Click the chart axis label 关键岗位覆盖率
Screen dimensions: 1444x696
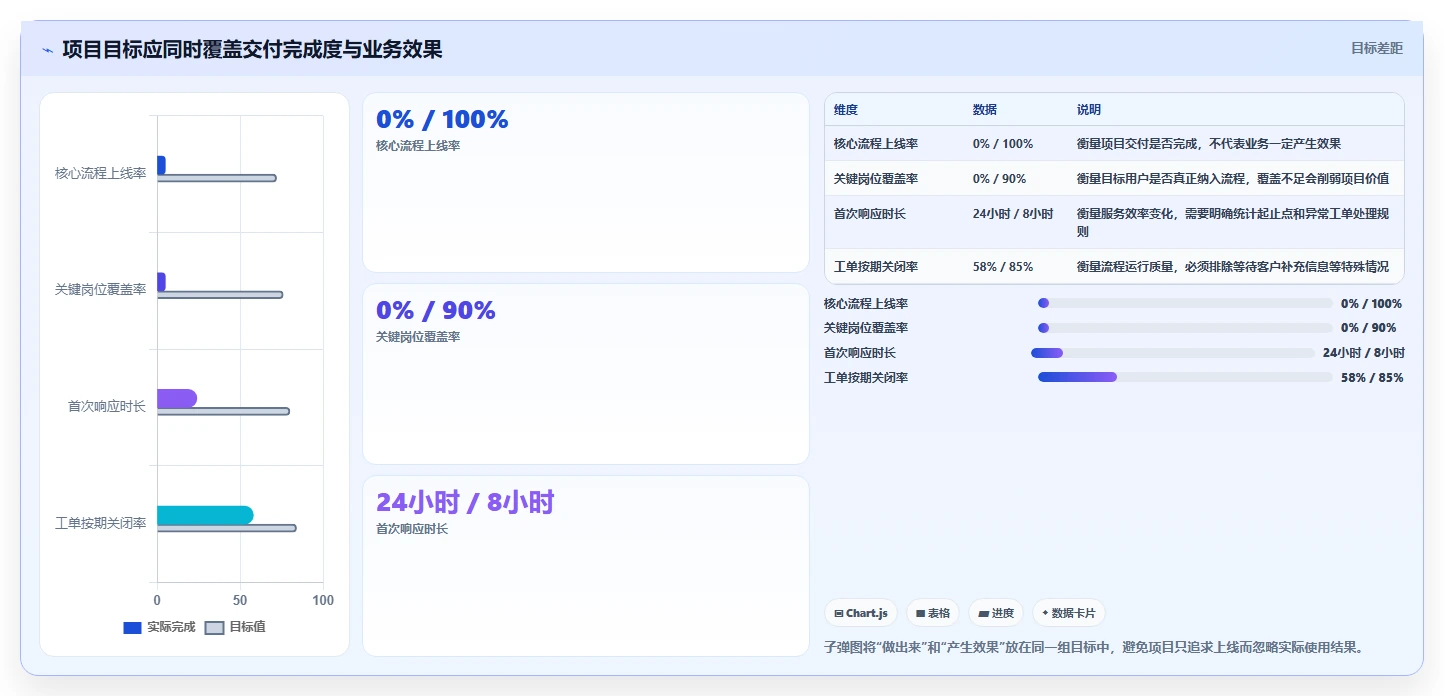101,290
